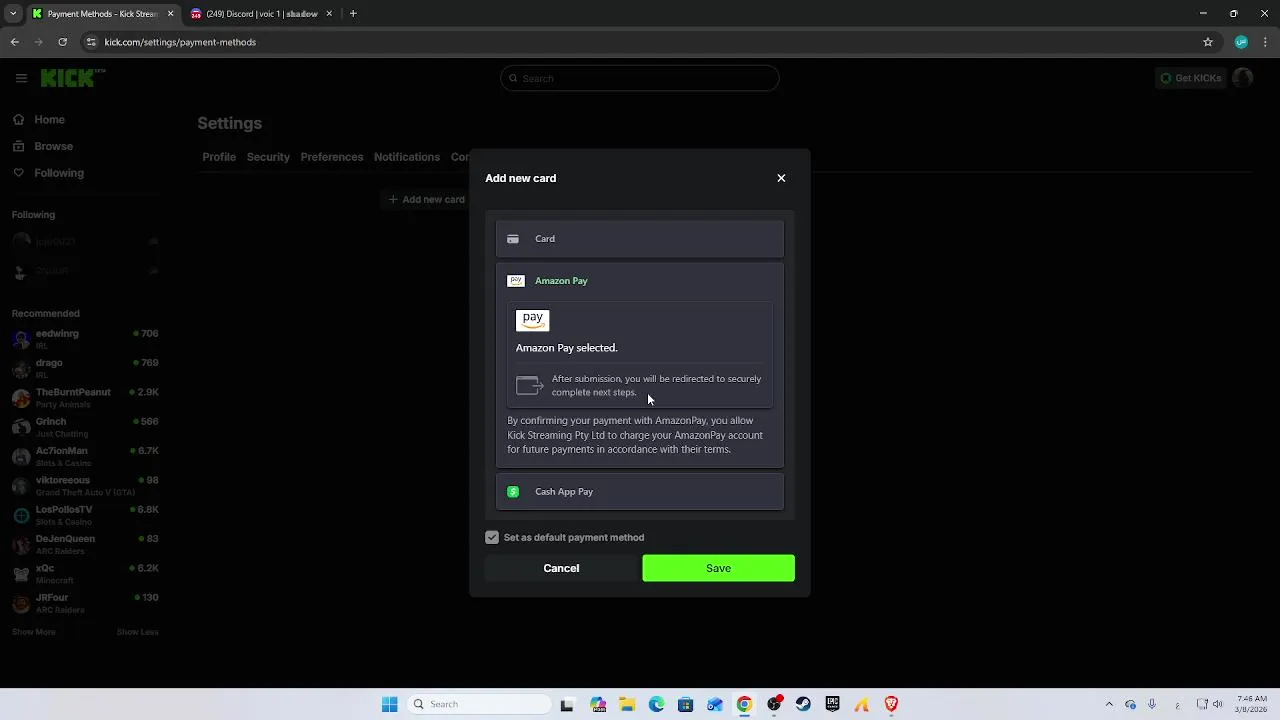1280x720 pixels.
Task: Click Get KICKs button
Action: tap(1190, 78)
